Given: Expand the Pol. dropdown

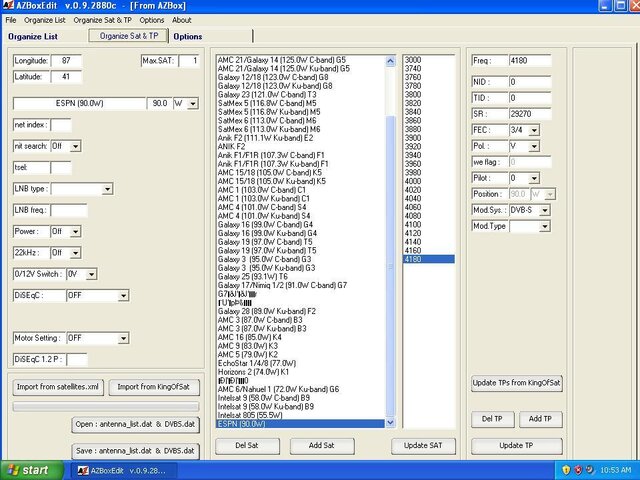Looking at the screenshot, I should coord(534,146).
